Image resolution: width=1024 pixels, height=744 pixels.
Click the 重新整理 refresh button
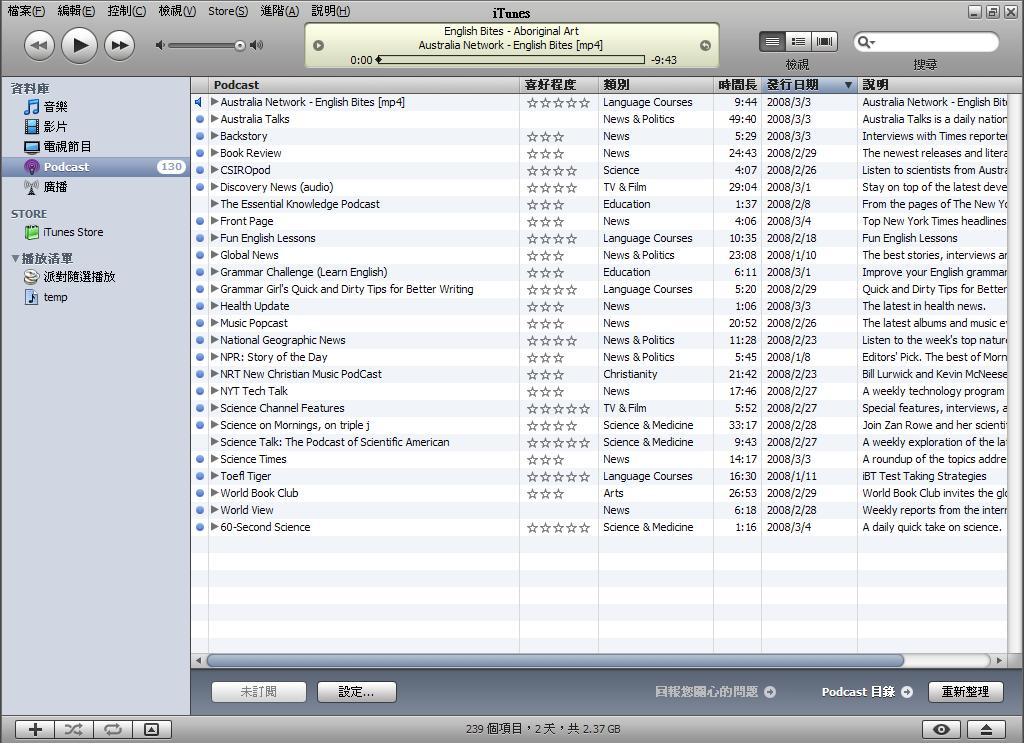pyautogui.click(x=965, y=692)
